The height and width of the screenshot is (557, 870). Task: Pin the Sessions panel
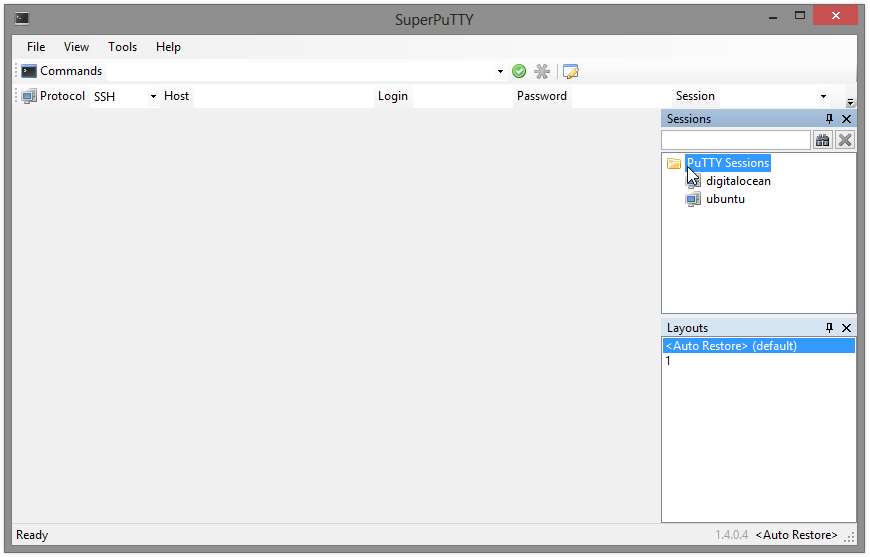[x=829, y=119]
